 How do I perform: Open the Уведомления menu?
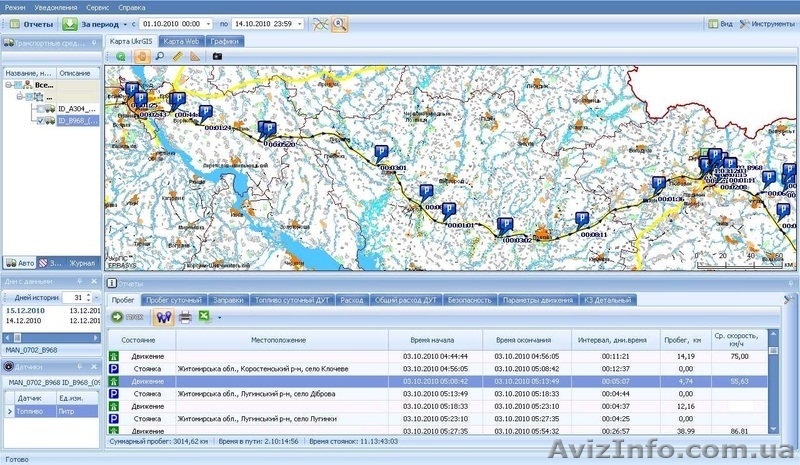coord(56,8)
